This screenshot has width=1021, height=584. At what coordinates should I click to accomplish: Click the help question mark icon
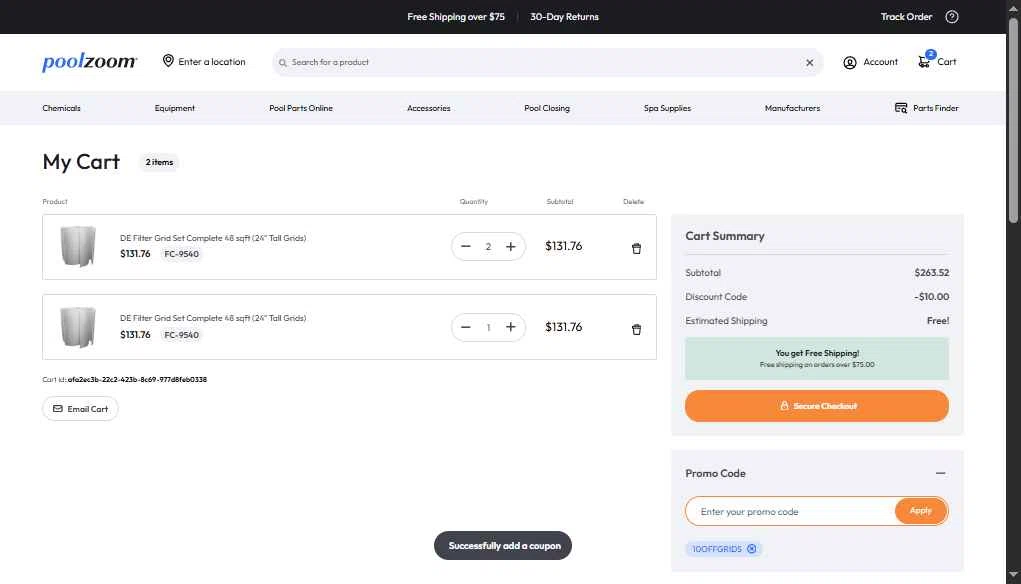tap(951, 17)
